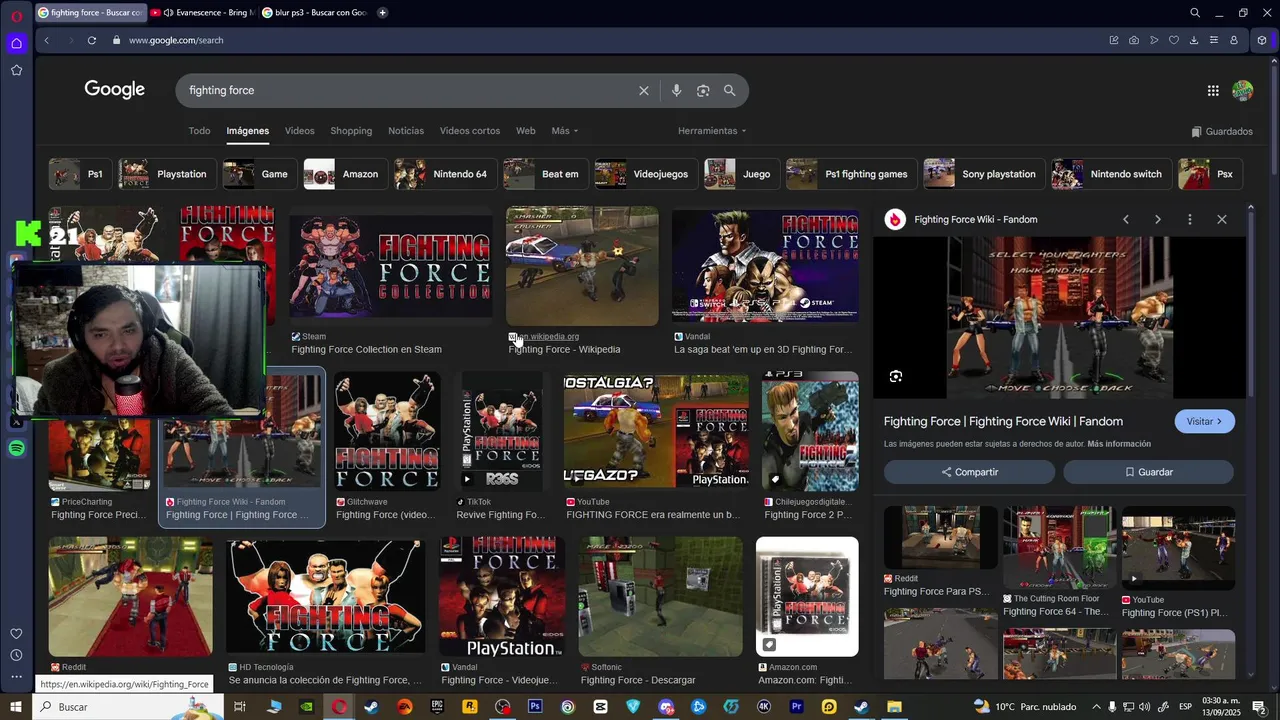Clear the Google search box text
The width and height of the screenshot is (1280, 720).
pyautogui.click(x=644, y=90)
